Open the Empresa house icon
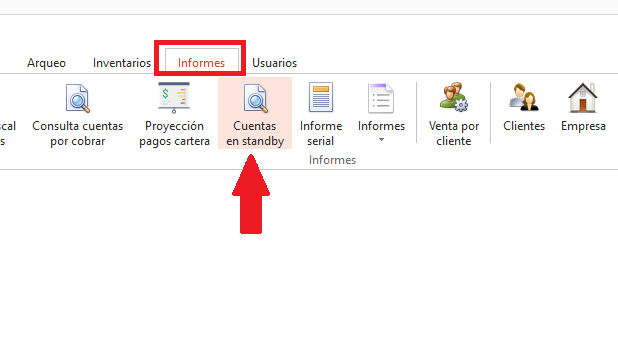 583,97
